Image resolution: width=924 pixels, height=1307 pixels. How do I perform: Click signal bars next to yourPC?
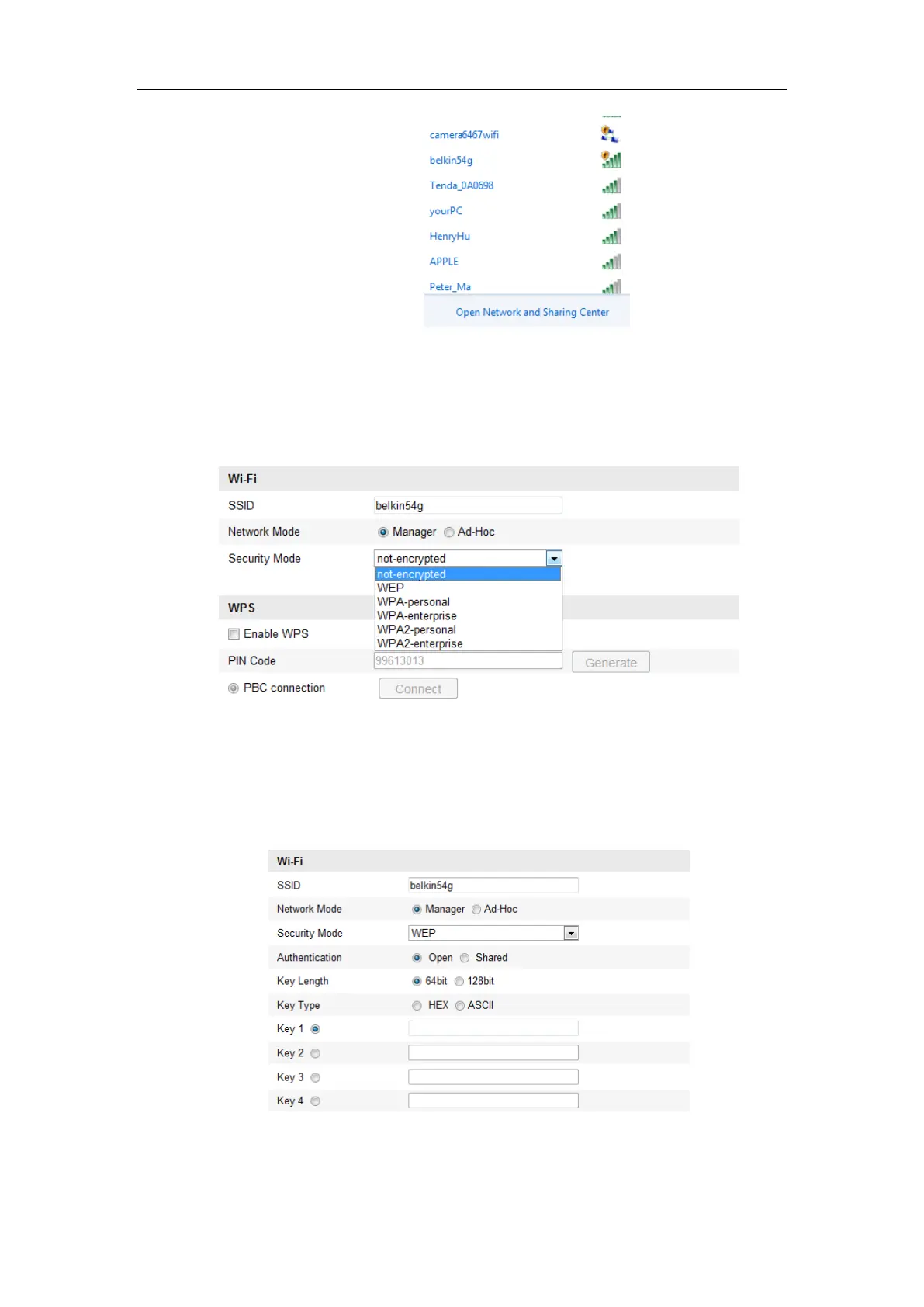611,211
